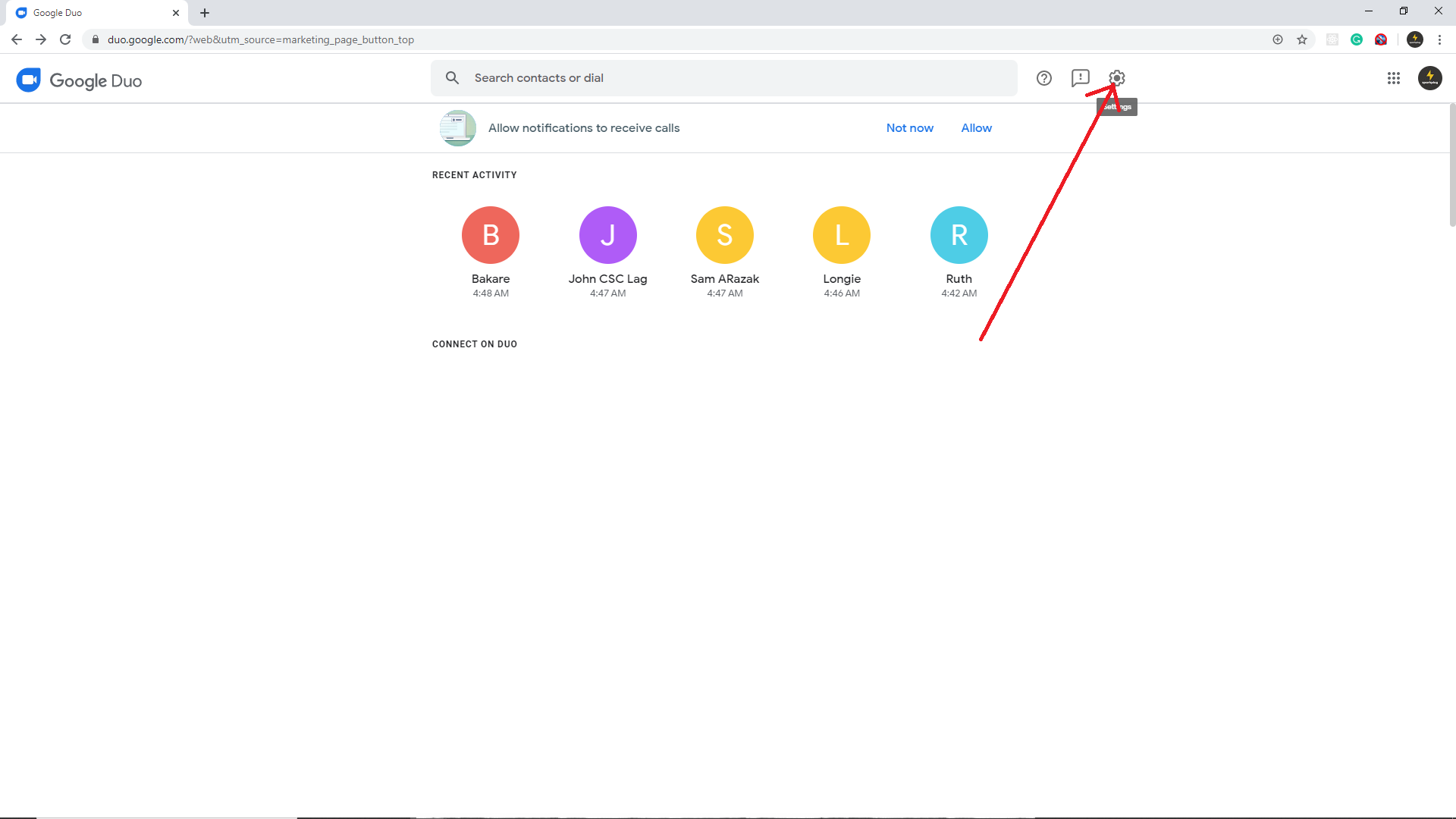Go back in browser history
Viewport: 1456px width, 819px height.
click(17, 39)
